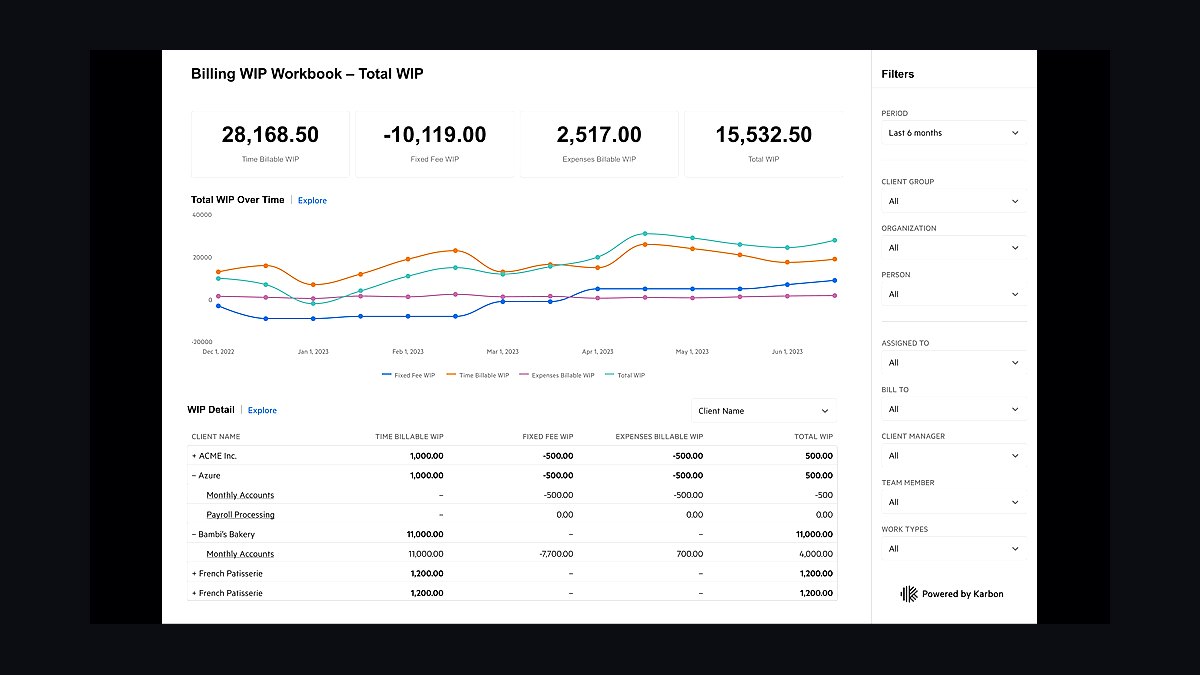Viewport: 1200px width, 675px height.
Task: Click Explore next to Total WIP Over Time
Action: (x=312, y=201)
